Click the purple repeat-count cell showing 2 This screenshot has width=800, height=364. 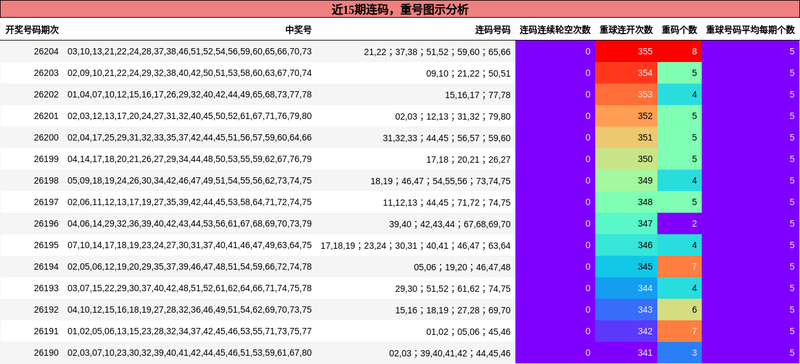click(680, 224)
